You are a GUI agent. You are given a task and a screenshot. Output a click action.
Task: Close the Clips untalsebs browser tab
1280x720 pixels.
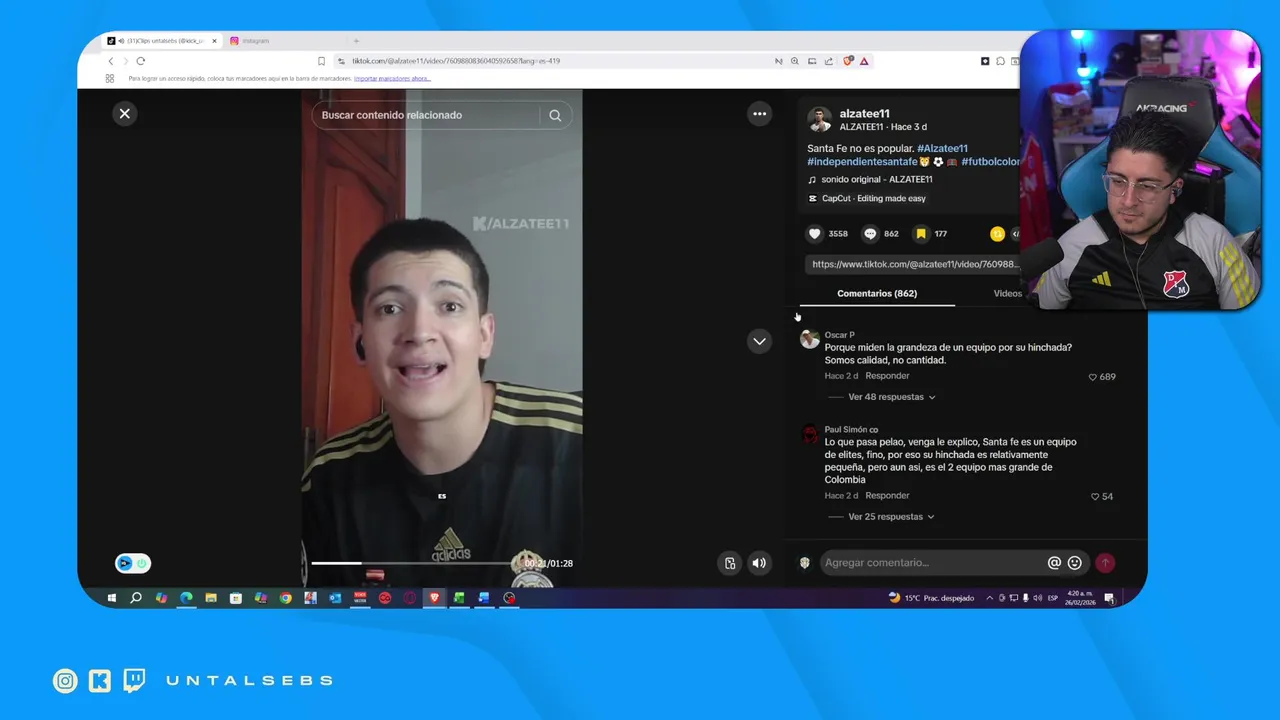pyautogui.click(x=214, y=41)
